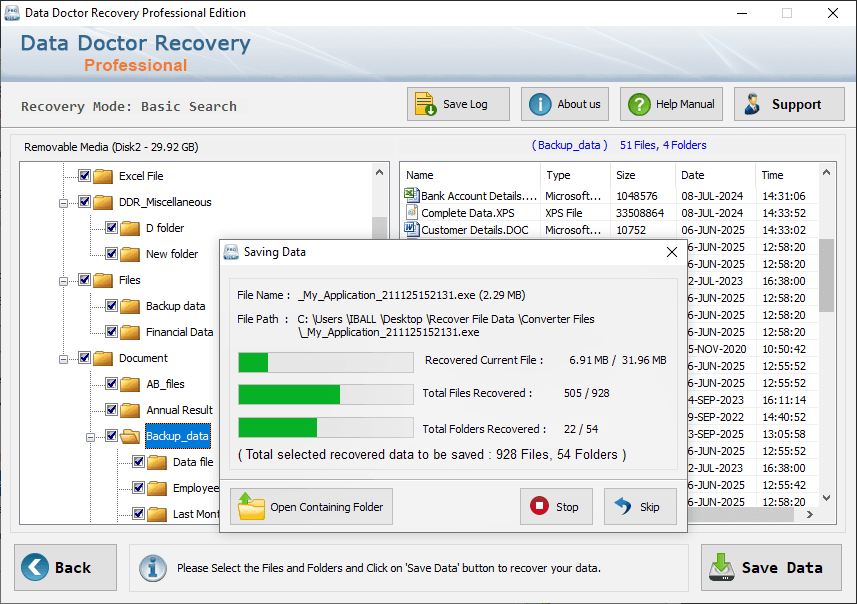Click the red Stop icon in dialog

click(539, 506)
